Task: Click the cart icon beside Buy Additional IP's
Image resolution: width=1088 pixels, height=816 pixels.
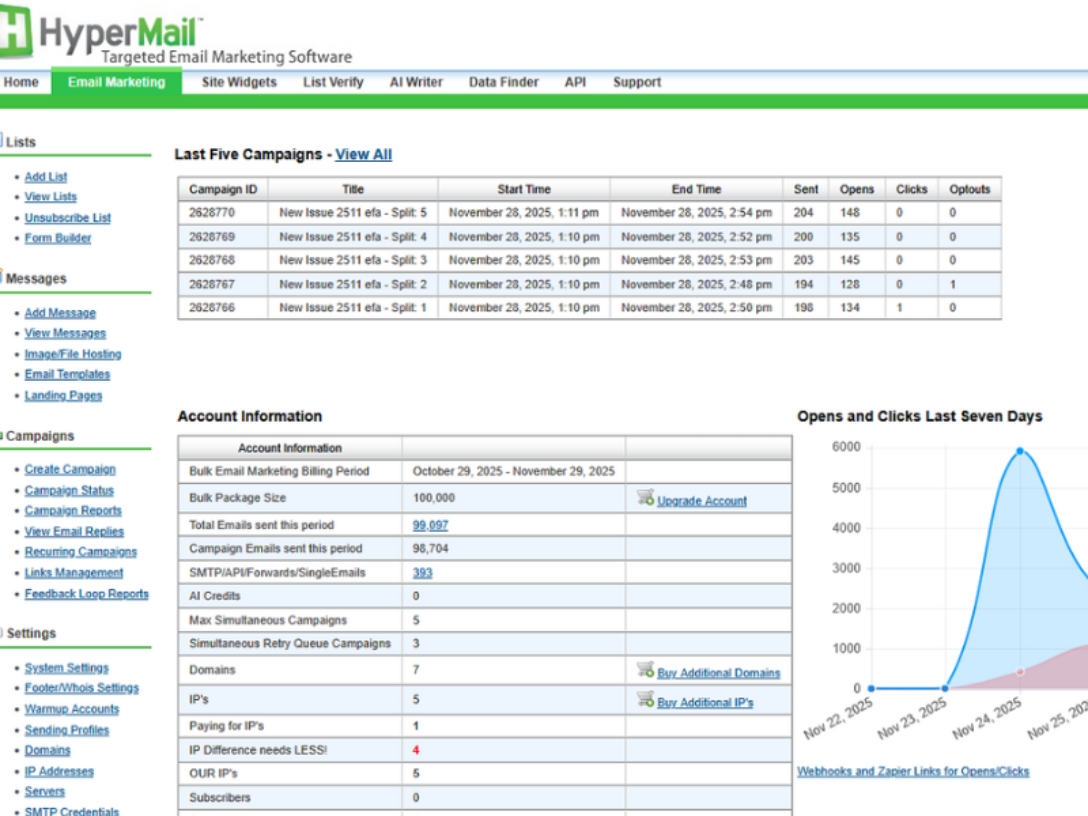Action: (645, 700)
